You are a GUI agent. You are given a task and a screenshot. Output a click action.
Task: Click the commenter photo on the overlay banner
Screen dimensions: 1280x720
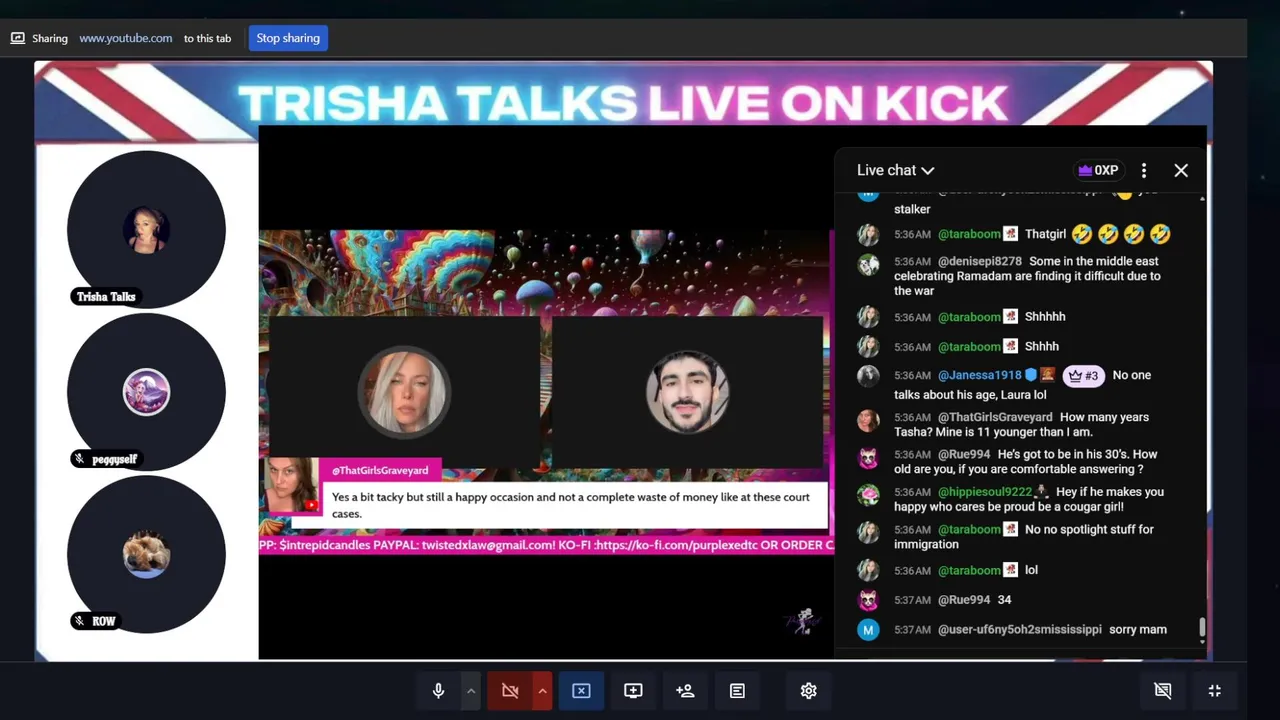[292, 485]
